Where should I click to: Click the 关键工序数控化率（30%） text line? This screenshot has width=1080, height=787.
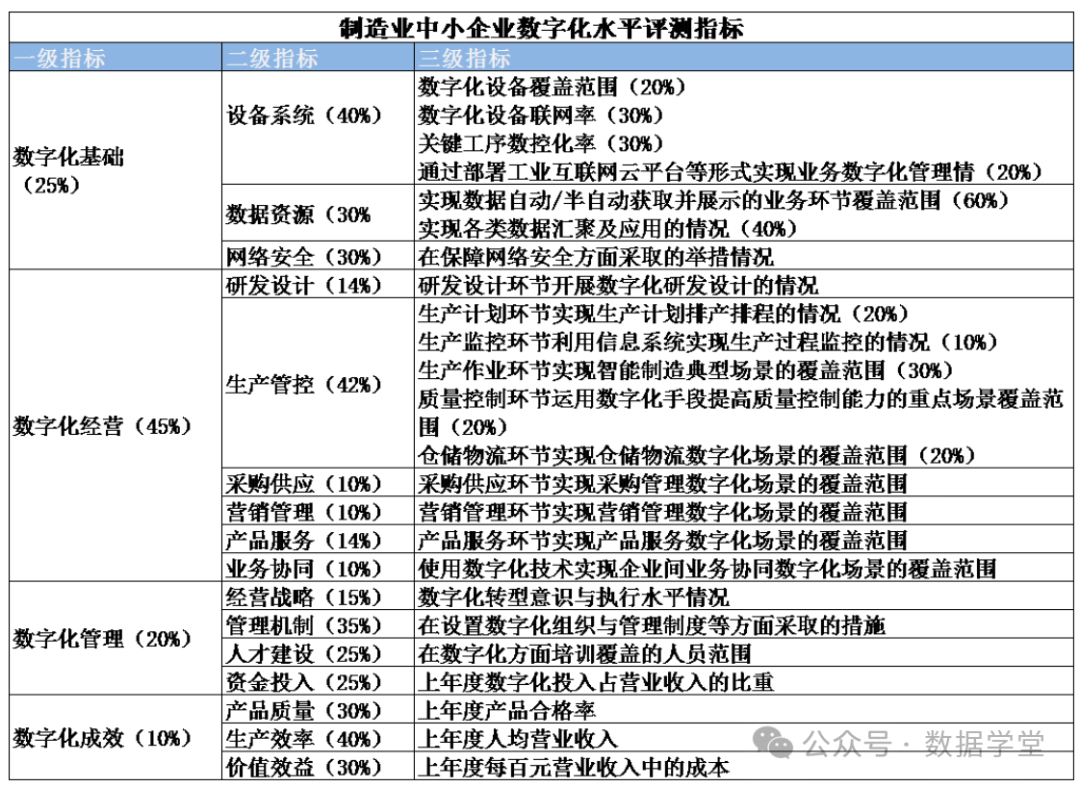[x=541, y=143]
